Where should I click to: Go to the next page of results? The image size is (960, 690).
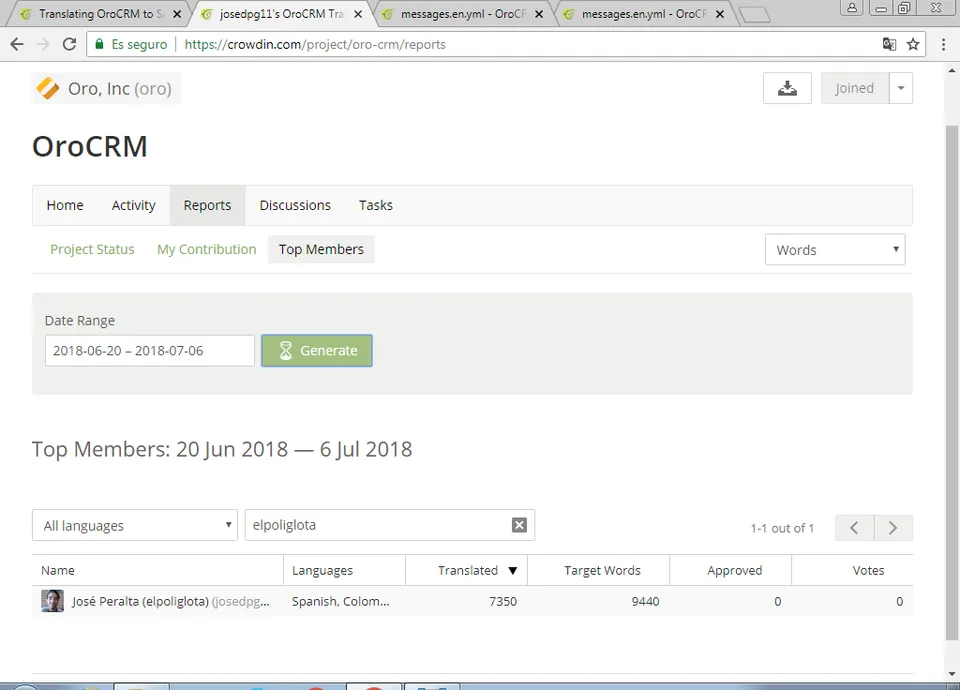(893, 528)
